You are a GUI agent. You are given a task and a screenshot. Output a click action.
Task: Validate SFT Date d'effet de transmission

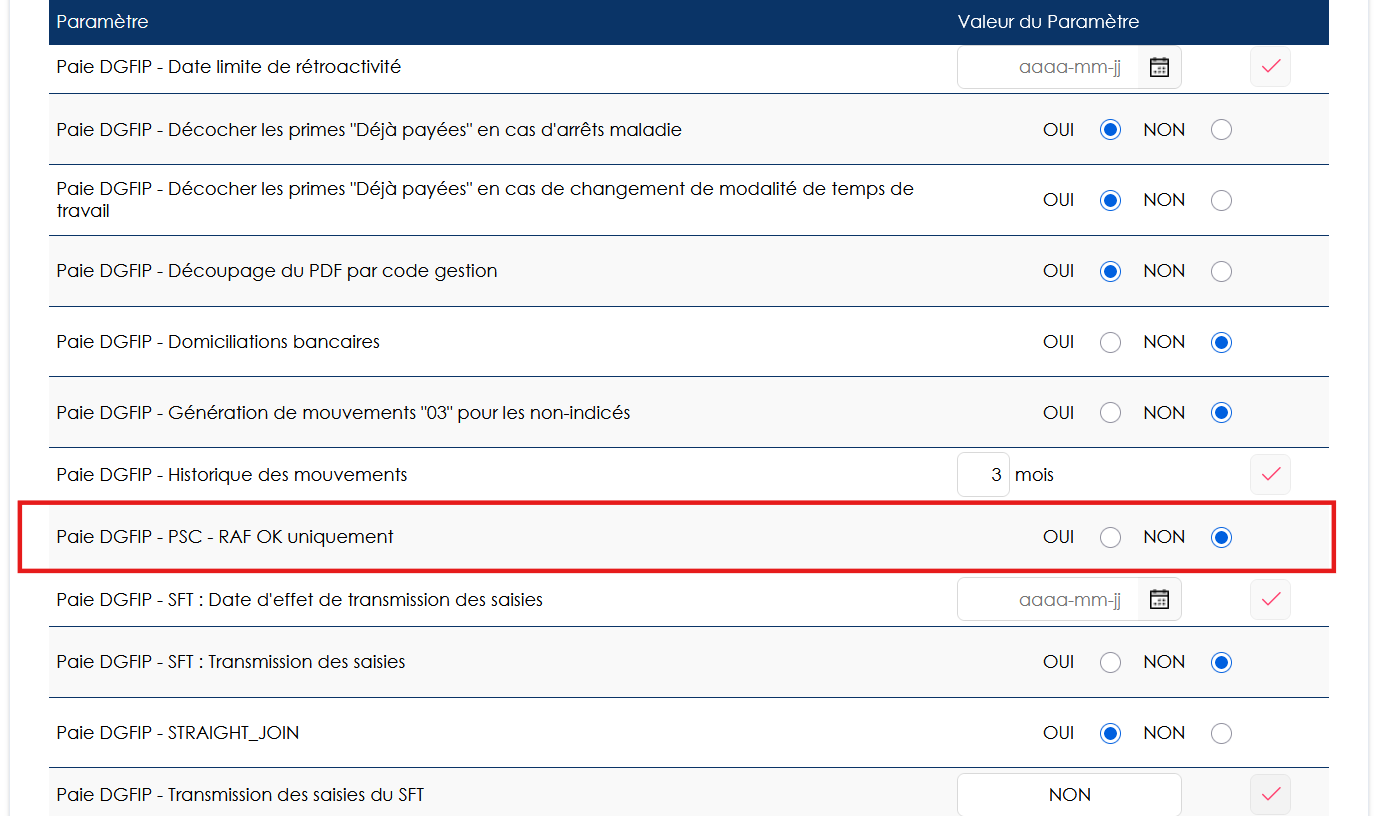coord(1270,599)
